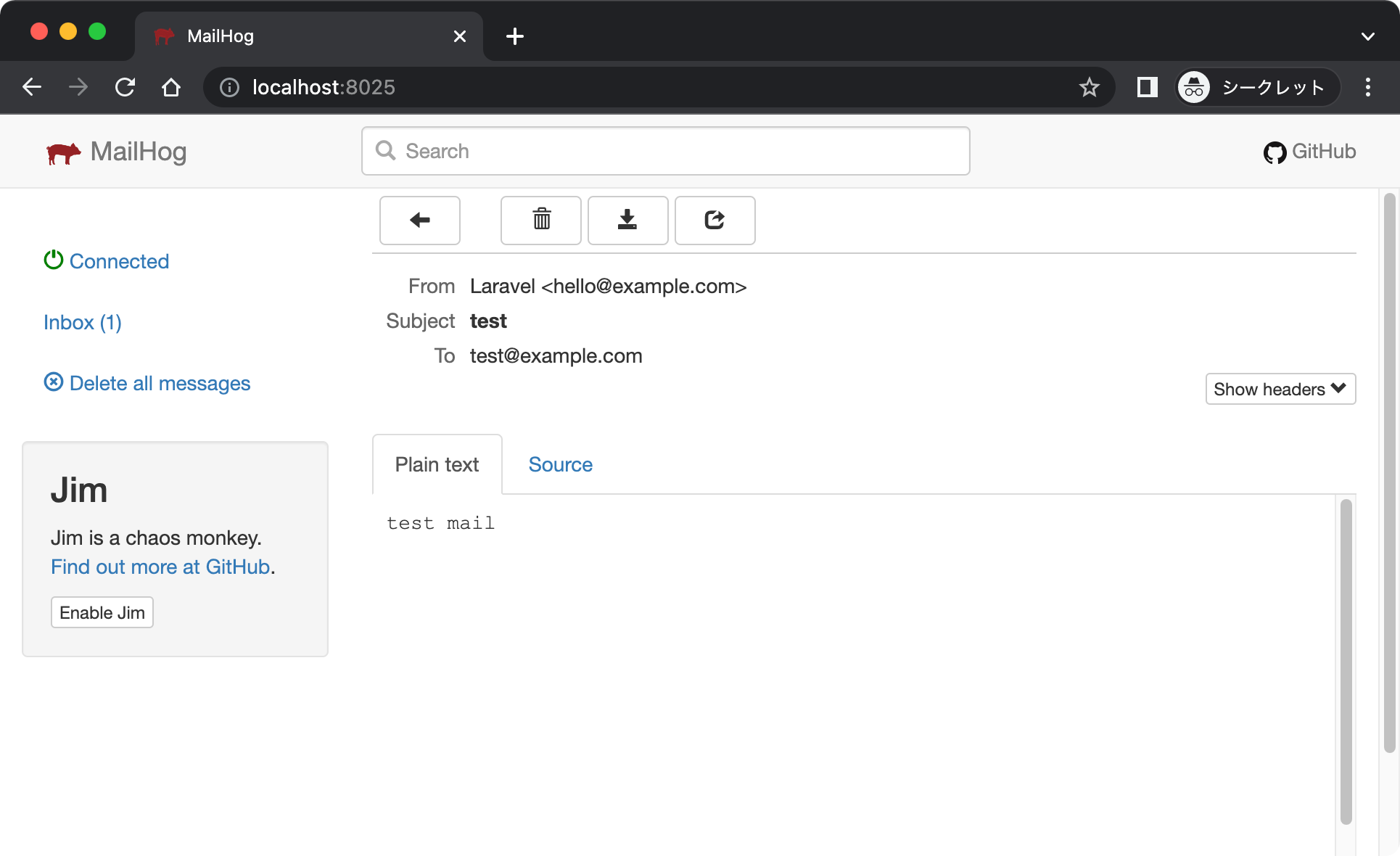The width and height of the screenshot is (1400, 856).
Task: Click the back arrow message button
Action: (419, 220)
